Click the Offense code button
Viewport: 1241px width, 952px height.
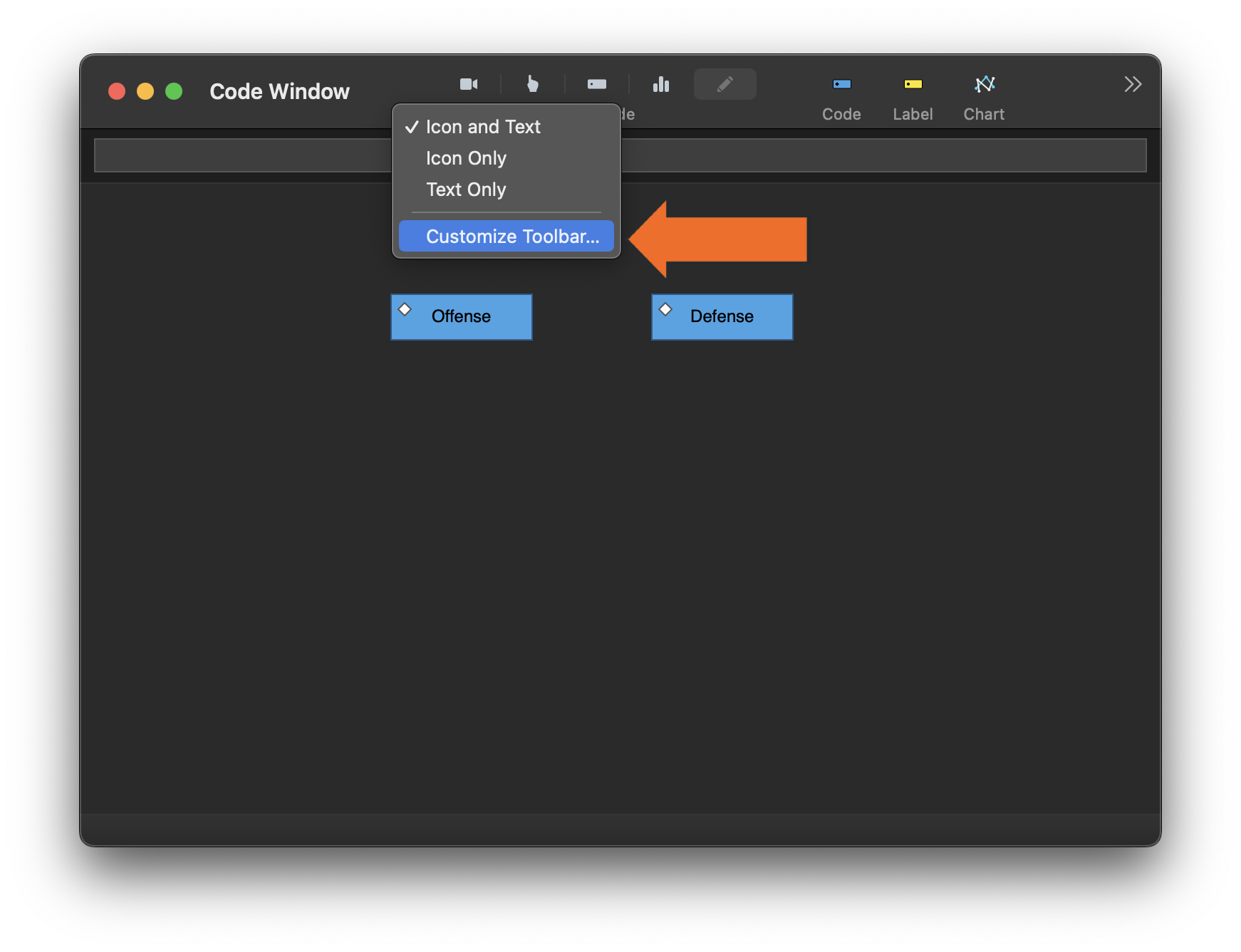462,317
